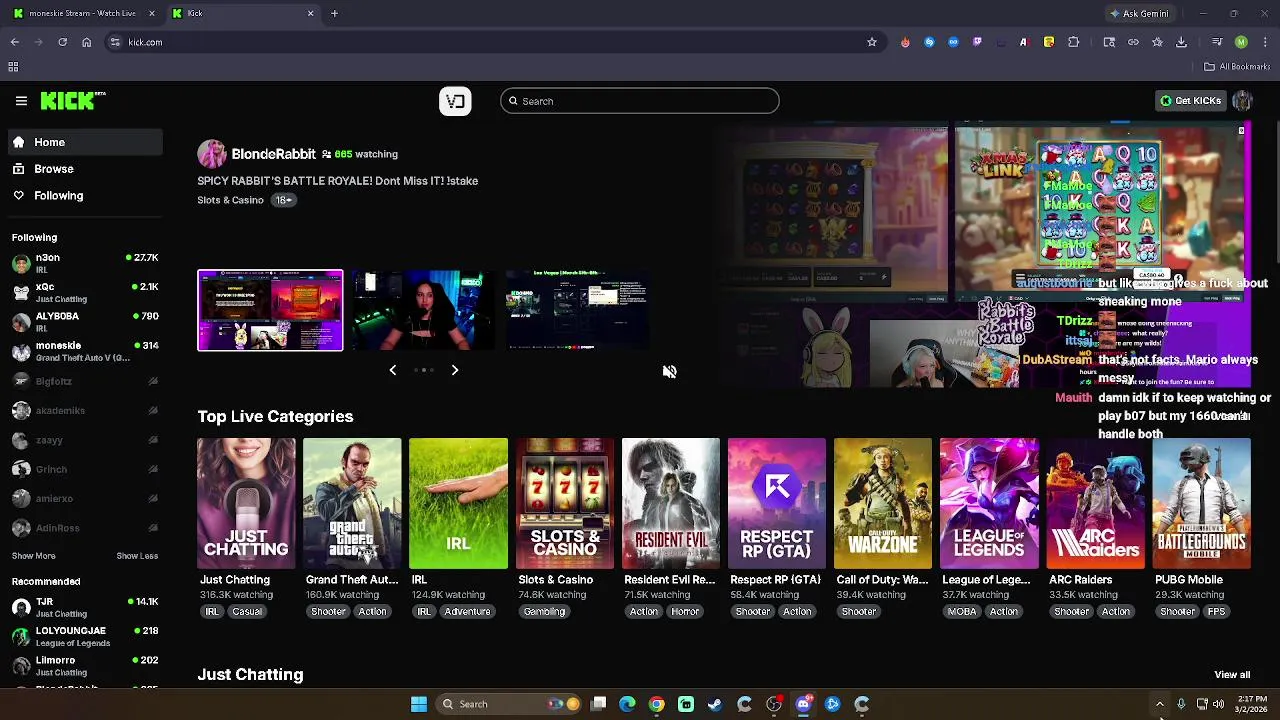This screenshot has height=720, width=1280.
Task: Open Discord from the taskbar
Action: [803, 704]
